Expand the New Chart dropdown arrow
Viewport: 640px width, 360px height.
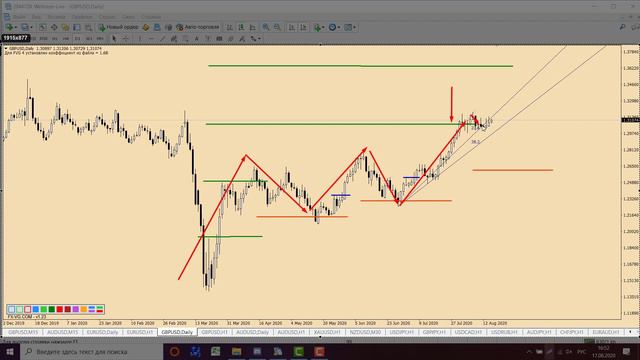16,27
